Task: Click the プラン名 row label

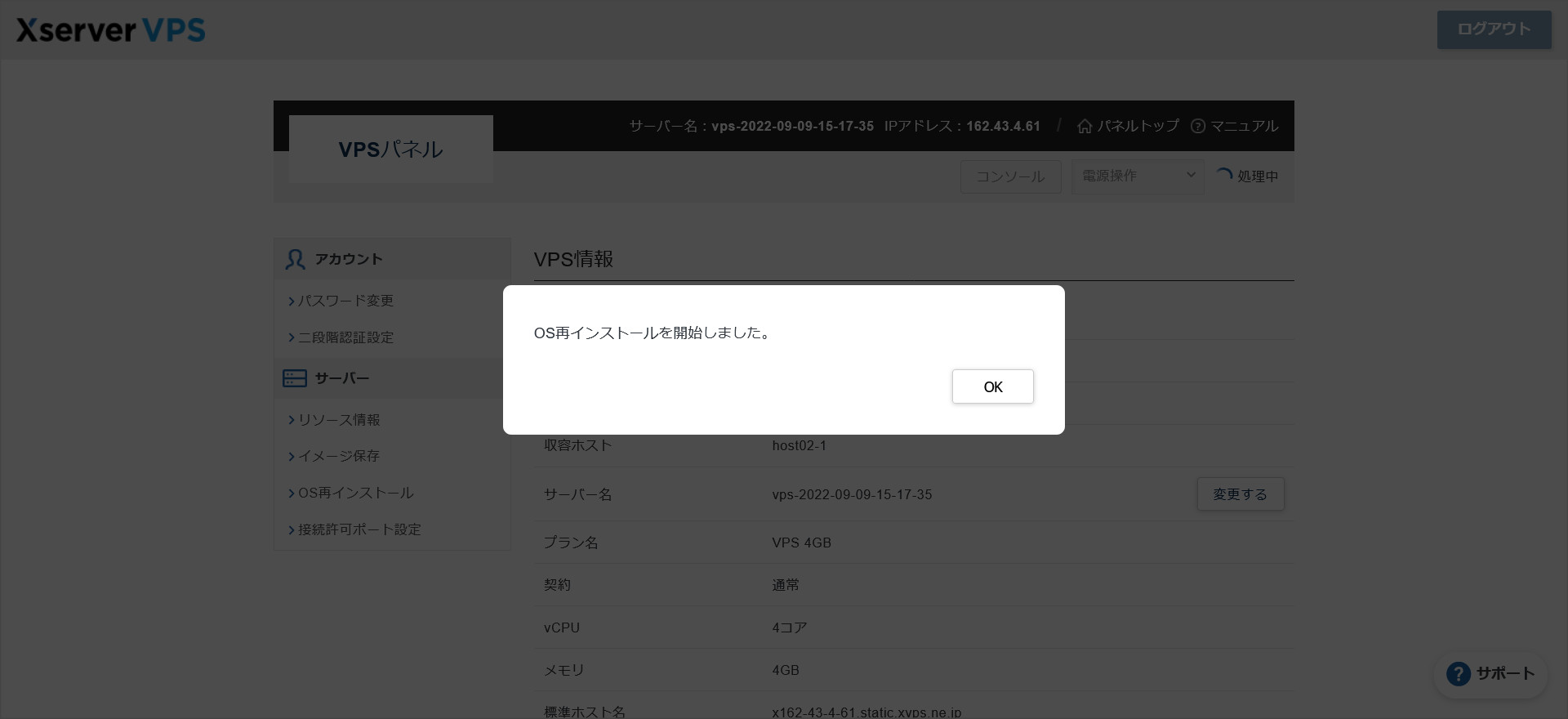Action: click(571, 543)
